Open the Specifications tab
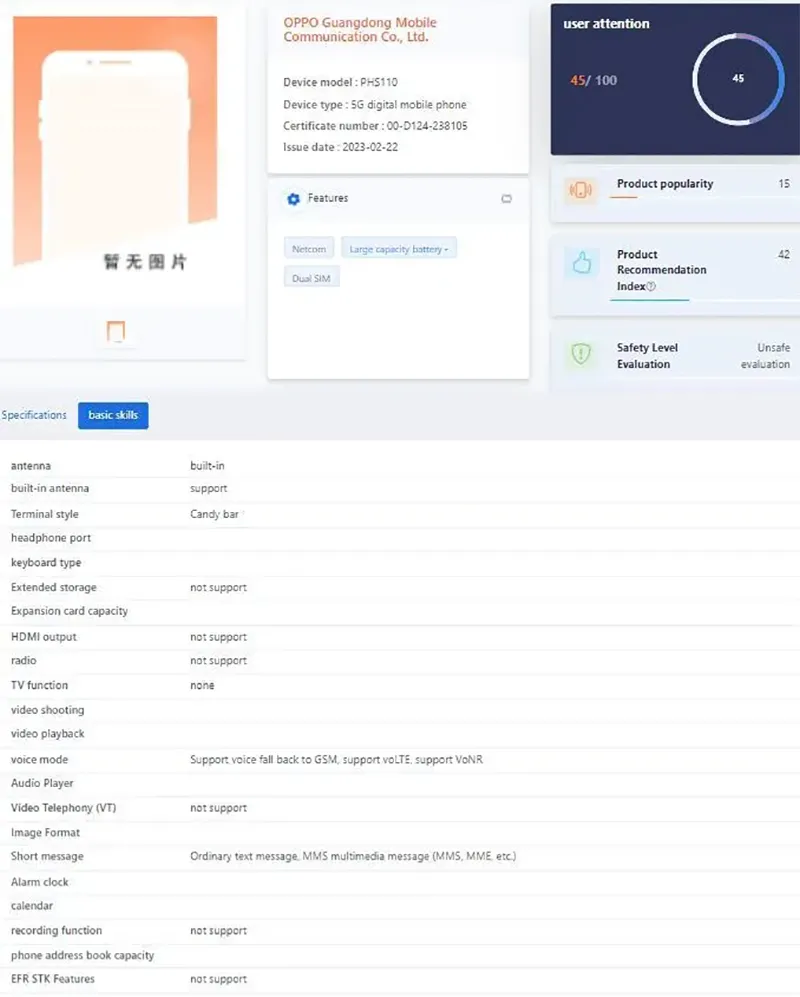This screenshot has width=800, height=997. click(34, 415)
